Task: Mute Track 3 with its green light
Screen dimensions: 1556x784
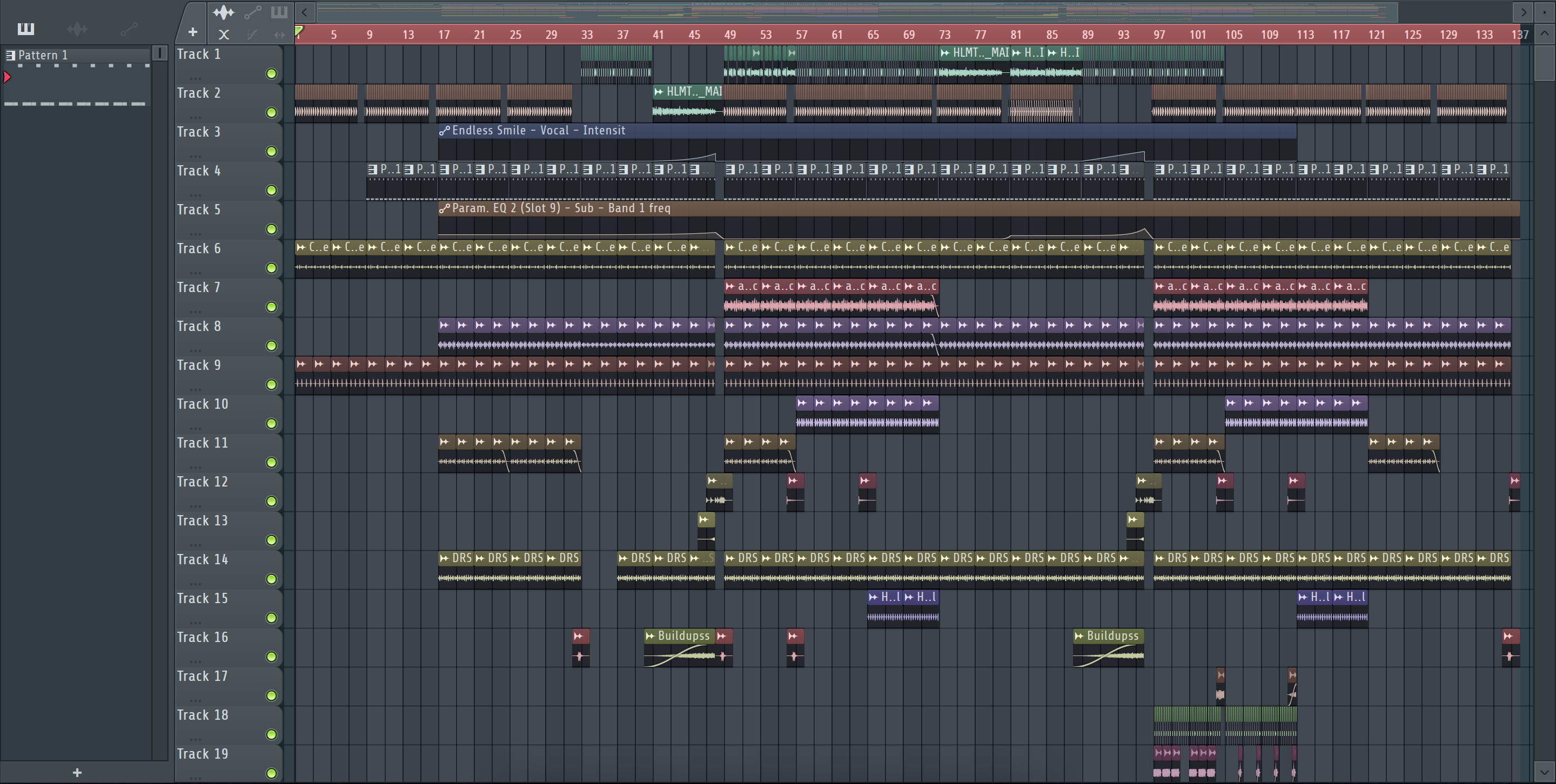Action: 271,152
